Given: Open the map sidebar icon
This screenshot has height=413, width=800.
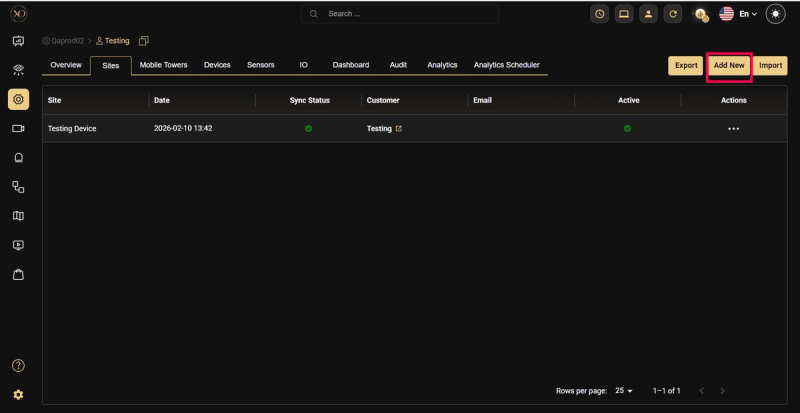Looking at the screenshot, I should [18, 216].
